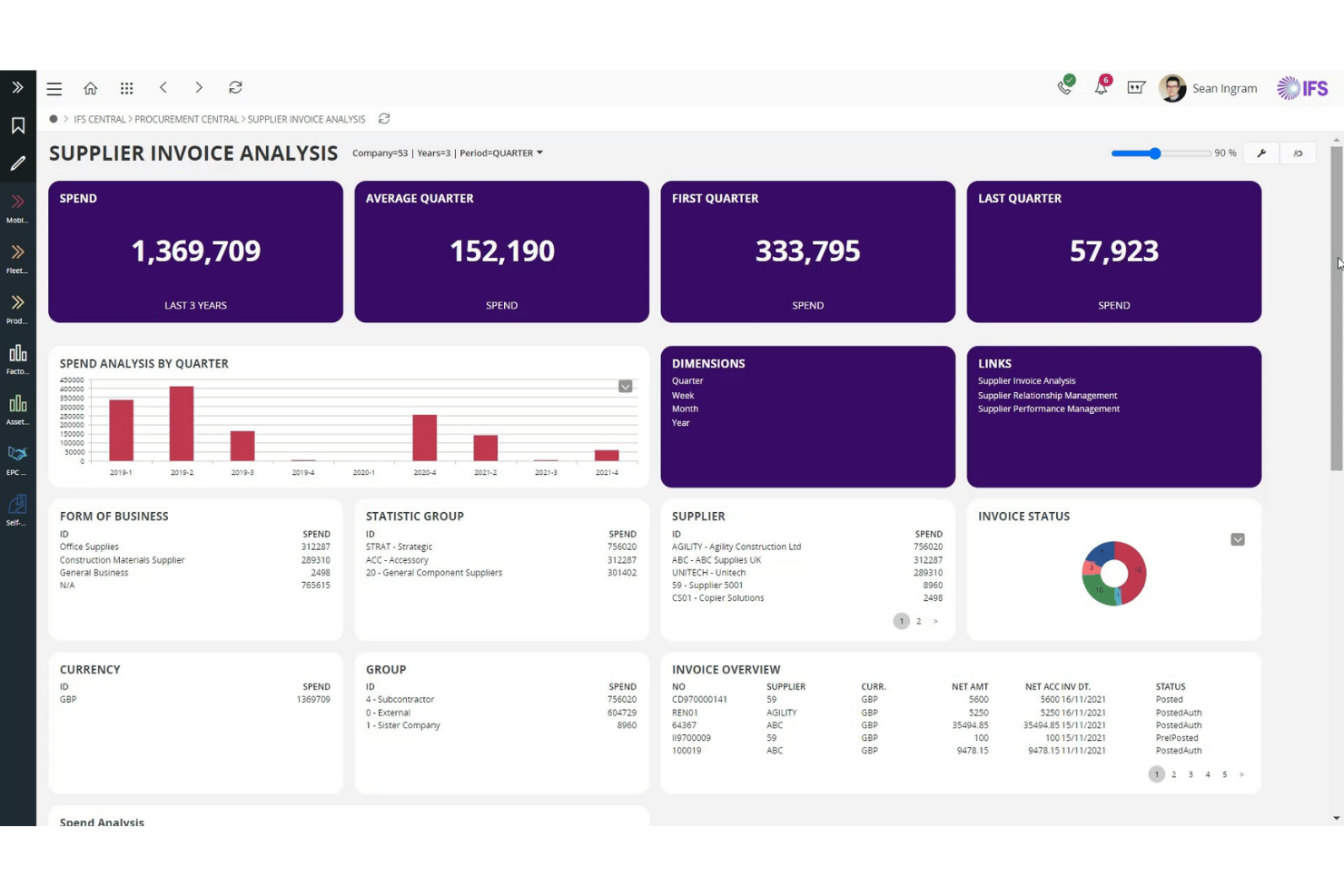Open the Fleet... sidebar item
The width and height of the screenshot is (1344, 896).
click(x=17, y=258)
